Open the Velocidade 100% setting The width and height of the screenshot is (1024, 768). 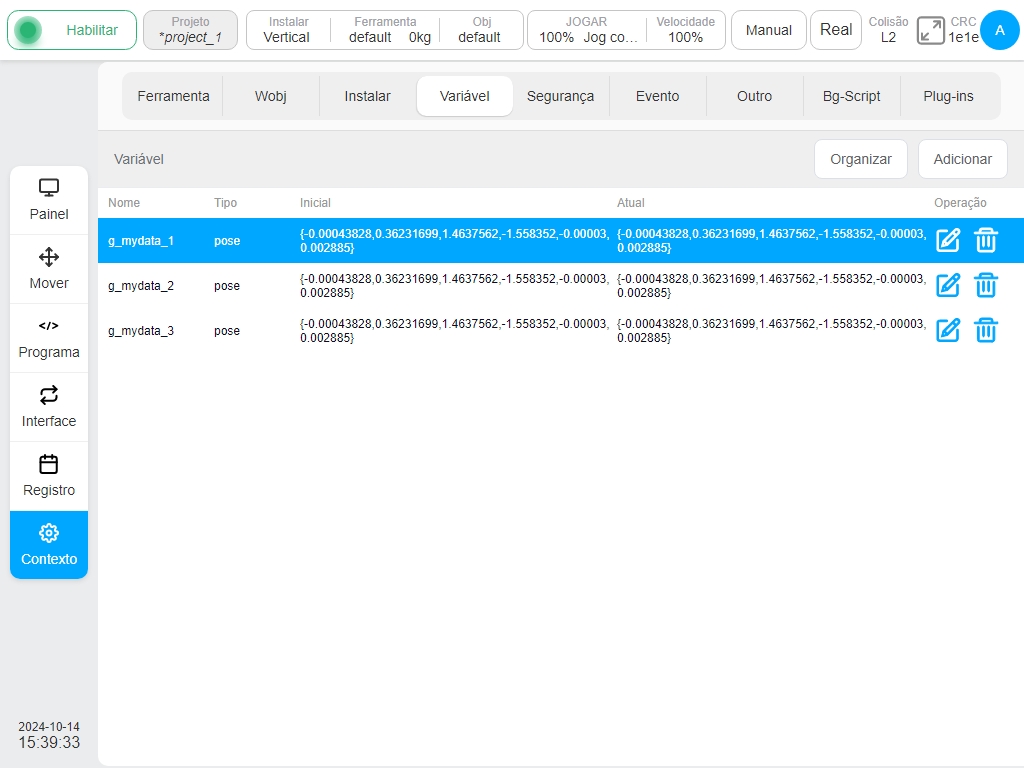coord(686,30)
